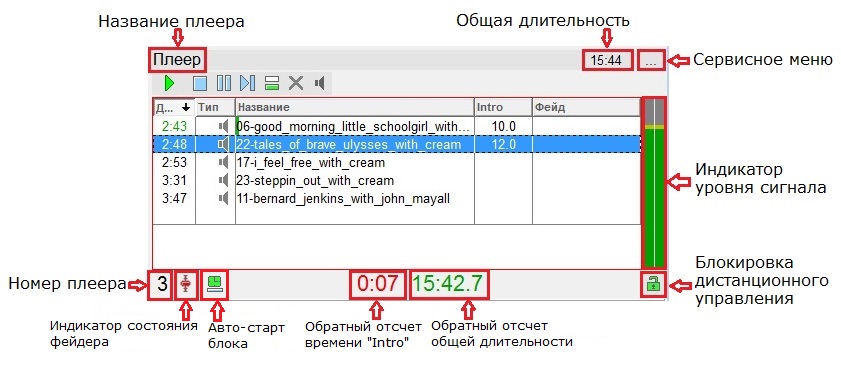This screenshot has height=365, width=841.
Task: Skip to next track with play-next icon
Action: [x=247, y=83]
